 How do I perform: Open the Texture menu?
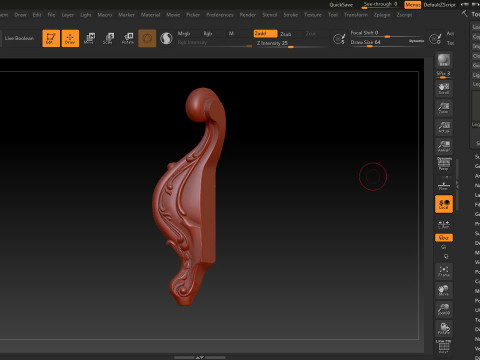pyautogui.click(x=313, y=15)
